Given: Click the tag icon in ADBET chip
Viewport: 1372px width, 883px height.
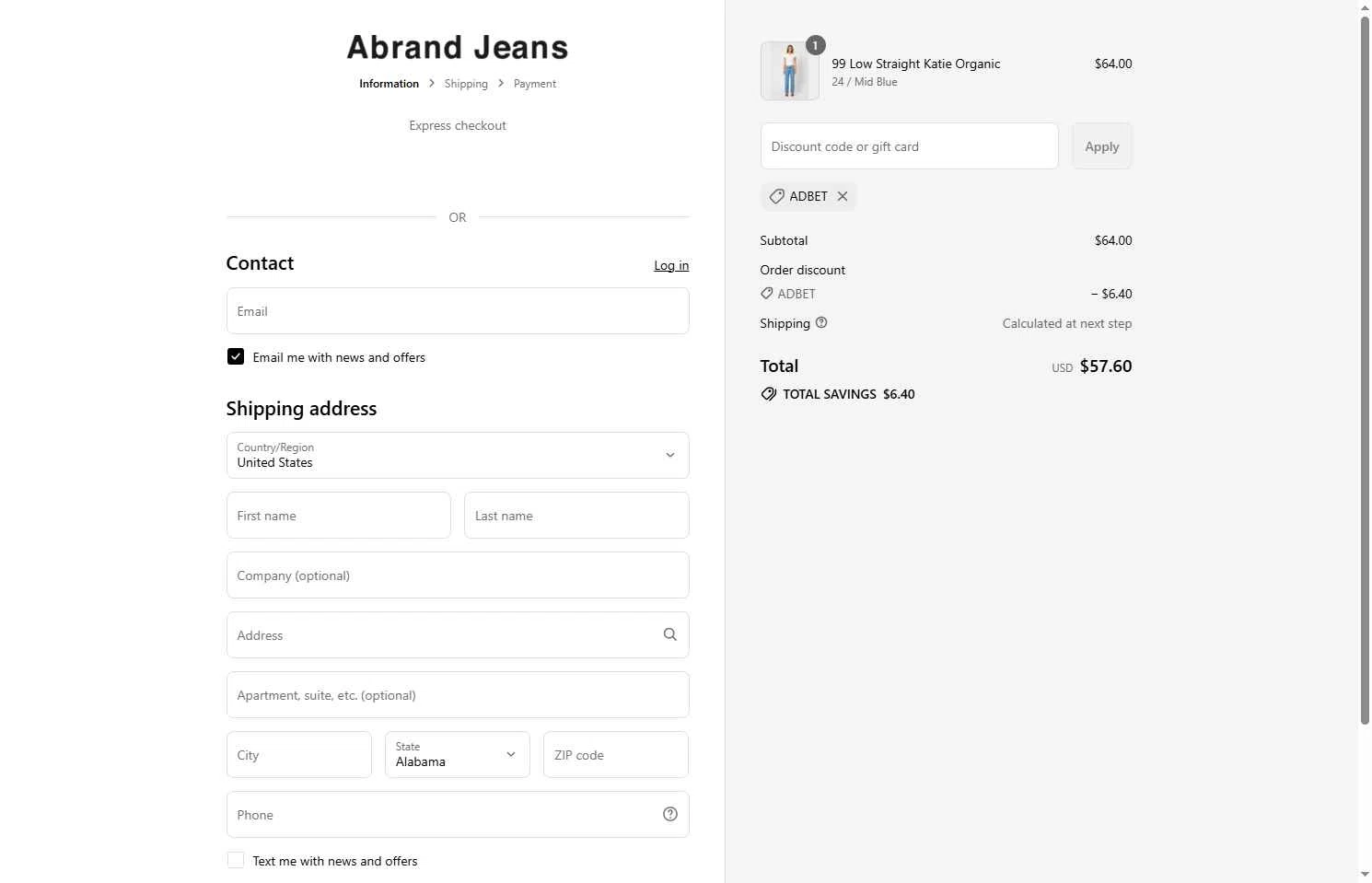Looking at the screenshot, I should (x=776, y=196).
